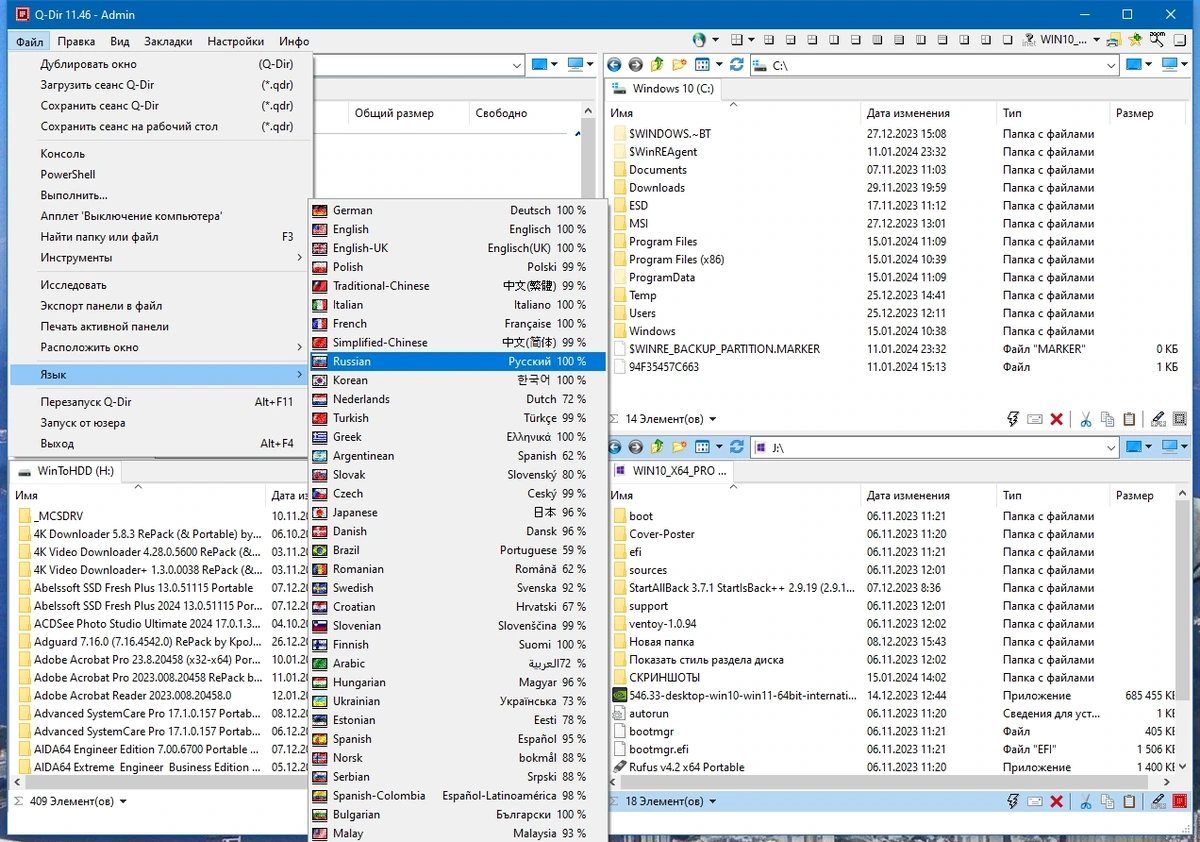This screenshot has width=1200, height=842.
Task: Click view mode icon in C:\ pane
Action: click(702, 65)
